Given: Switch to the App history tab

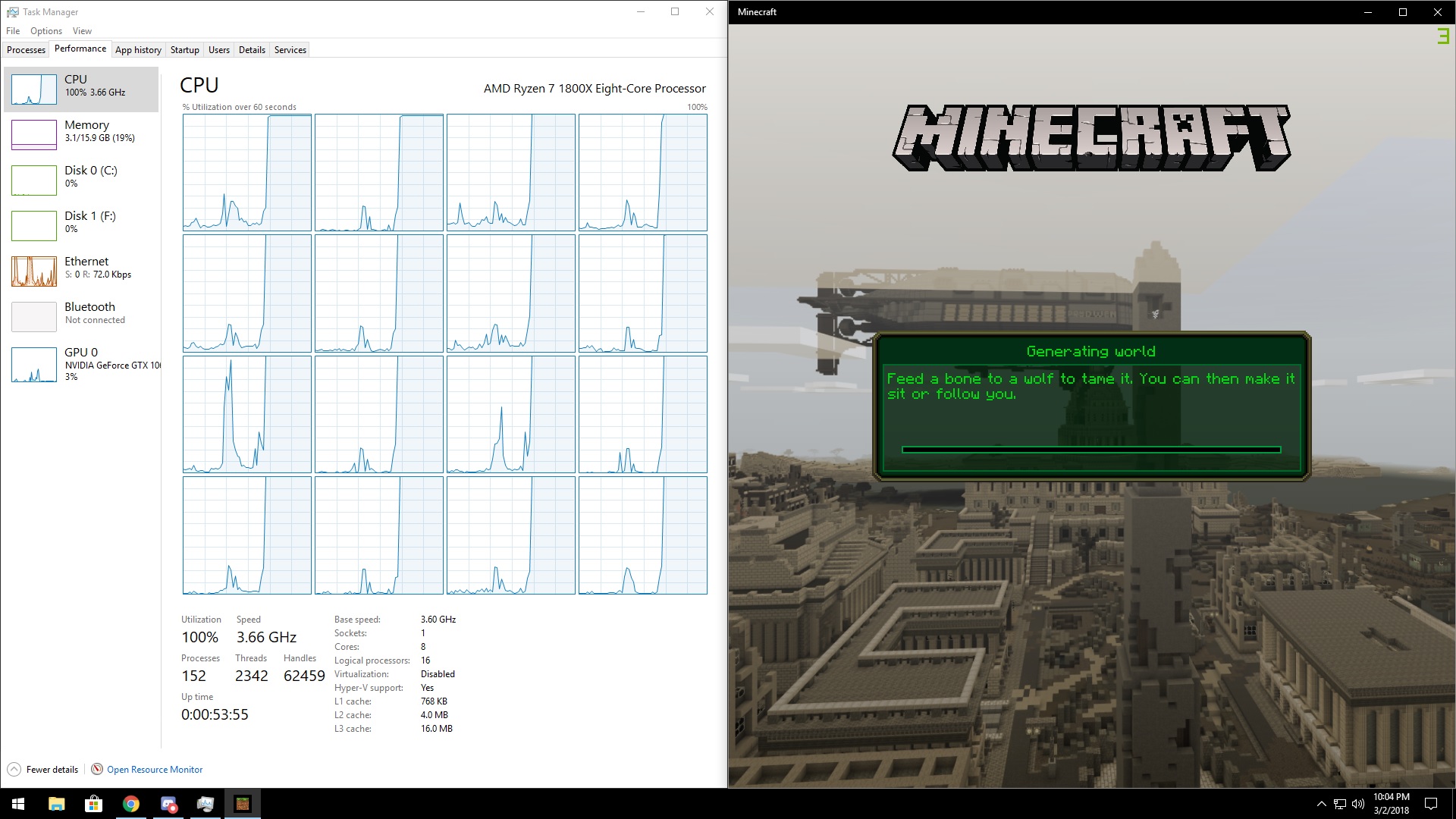Looking at the screenshot, I should (x=138, y=50).
